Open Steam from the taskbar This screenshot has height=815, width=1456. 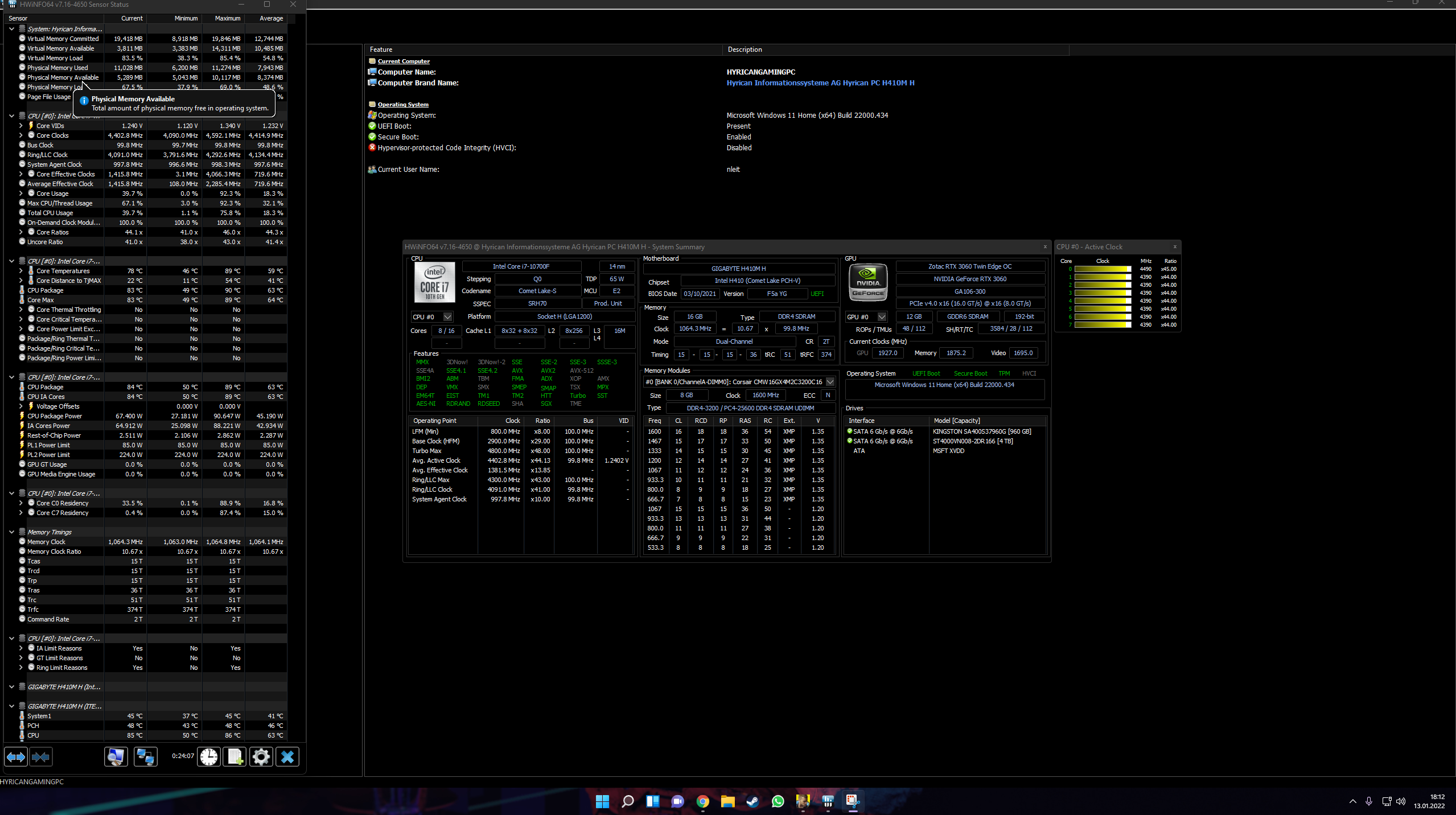(752, 801)
